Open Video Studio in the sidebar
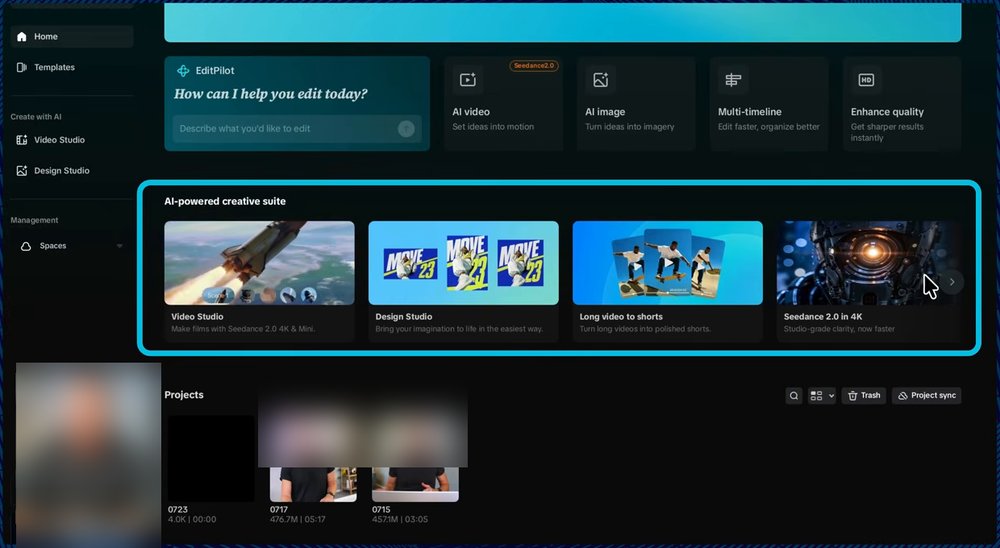Viewport: 1000px width, 548px height. 71,140
